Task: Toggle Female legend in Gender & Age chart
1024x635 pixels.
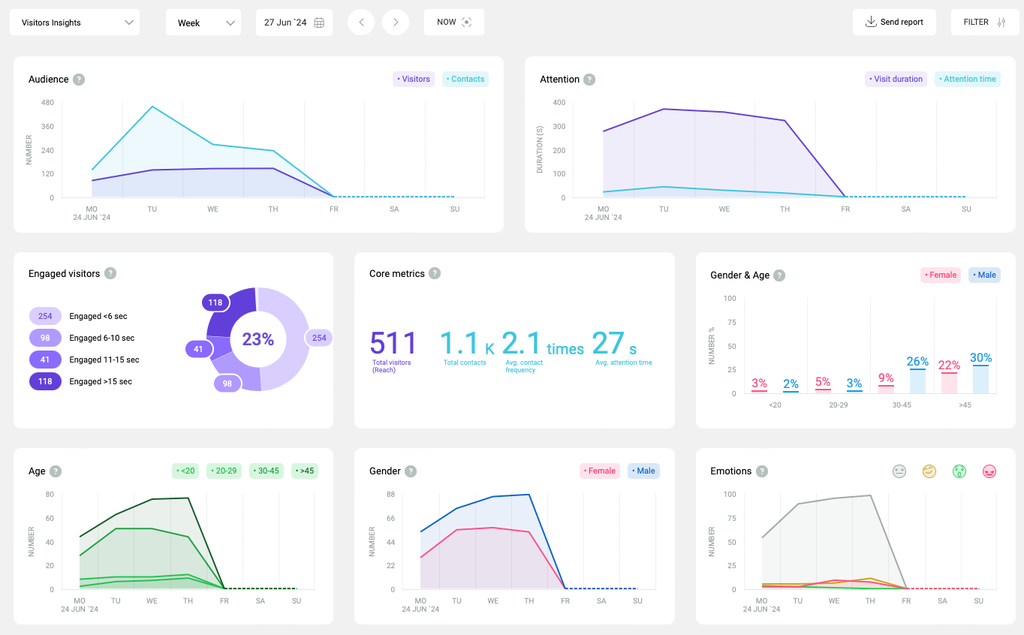Action: click(x=939, y=275)
